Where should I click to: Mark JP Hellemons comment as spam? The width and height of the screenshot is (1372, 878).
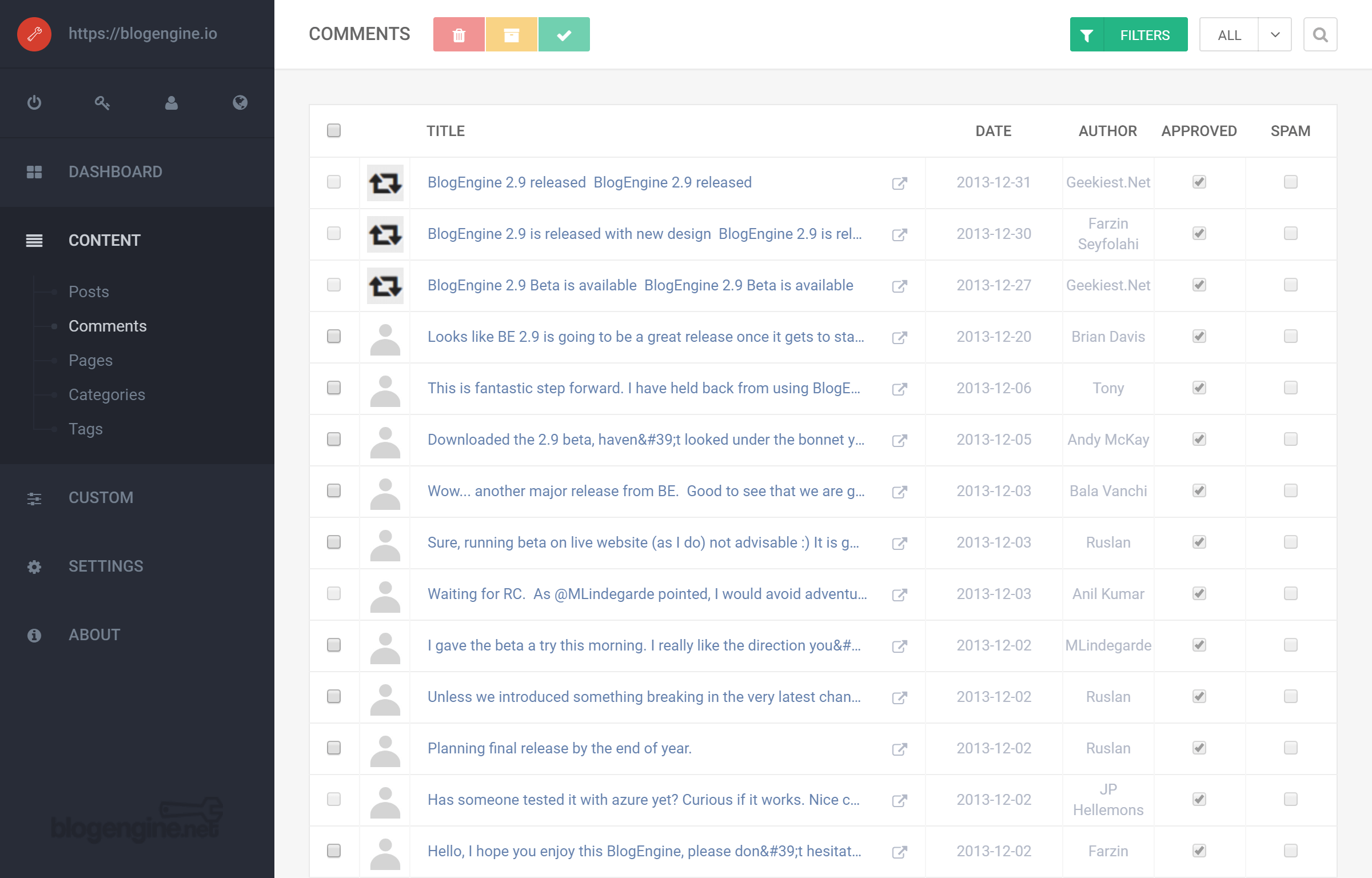pos(1291,799)
